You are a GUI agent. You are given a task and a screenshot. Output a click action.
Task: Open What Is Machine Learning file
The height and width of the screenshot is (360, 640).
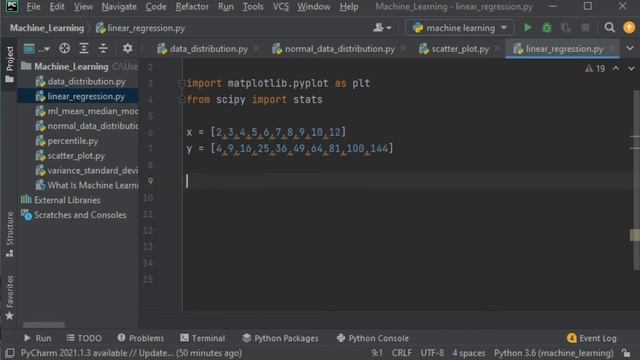click(x=87, y=185)
